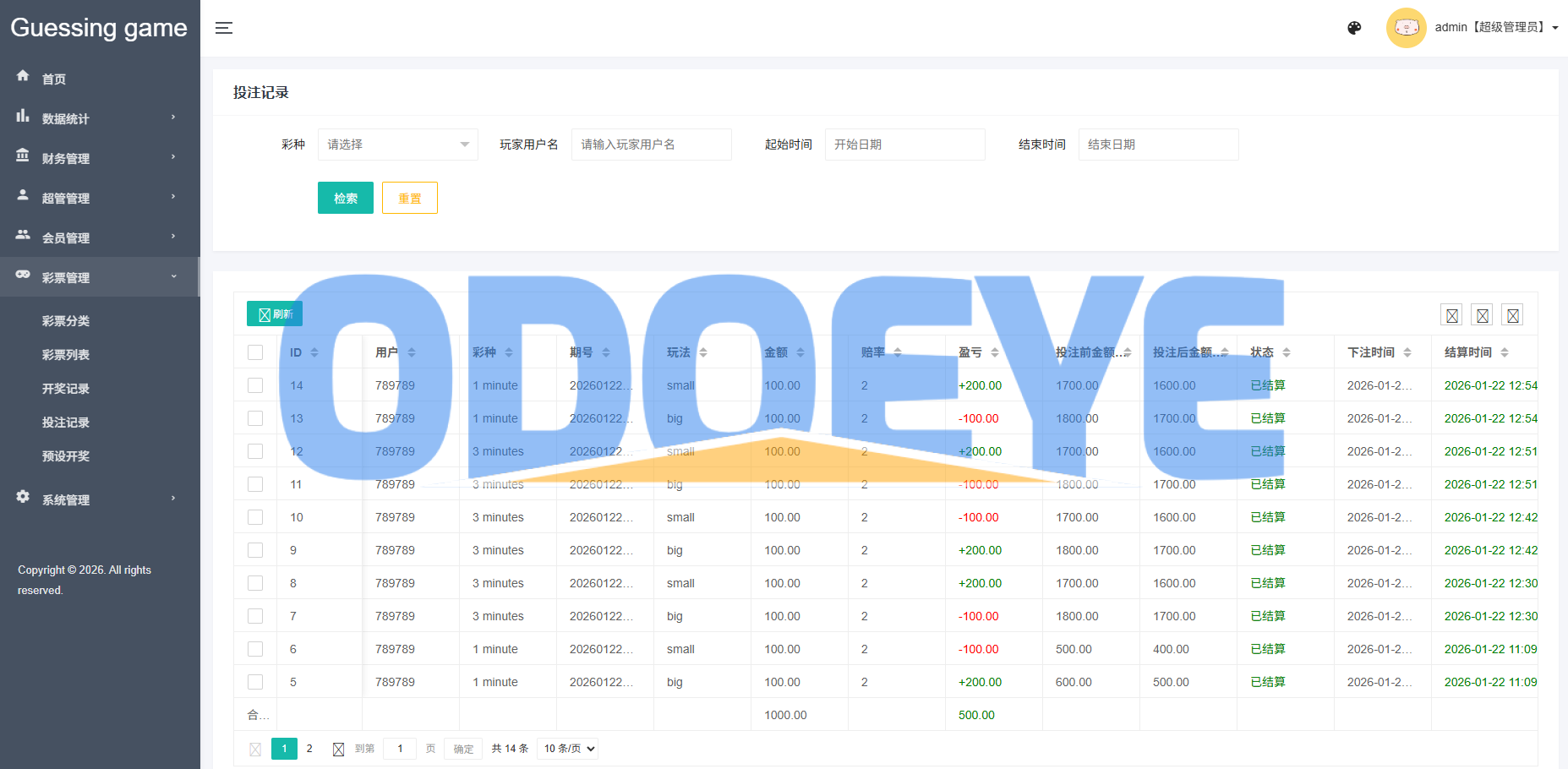Open the 彩种 请选择 dropdown
1568x769 pixels.
[x=397, y=145]
